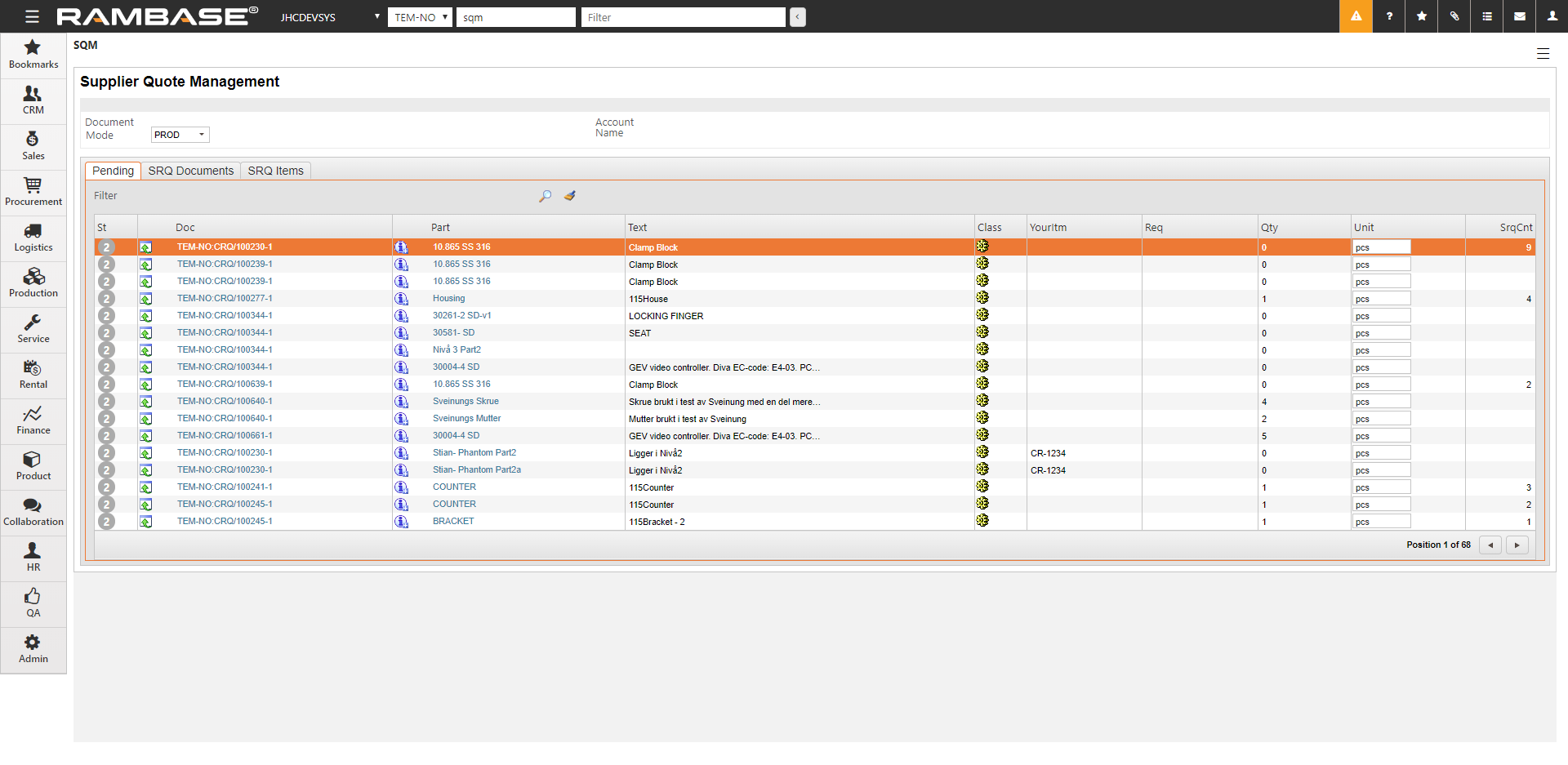
Task: Click the top Filter input field
Action: point(683,17)
